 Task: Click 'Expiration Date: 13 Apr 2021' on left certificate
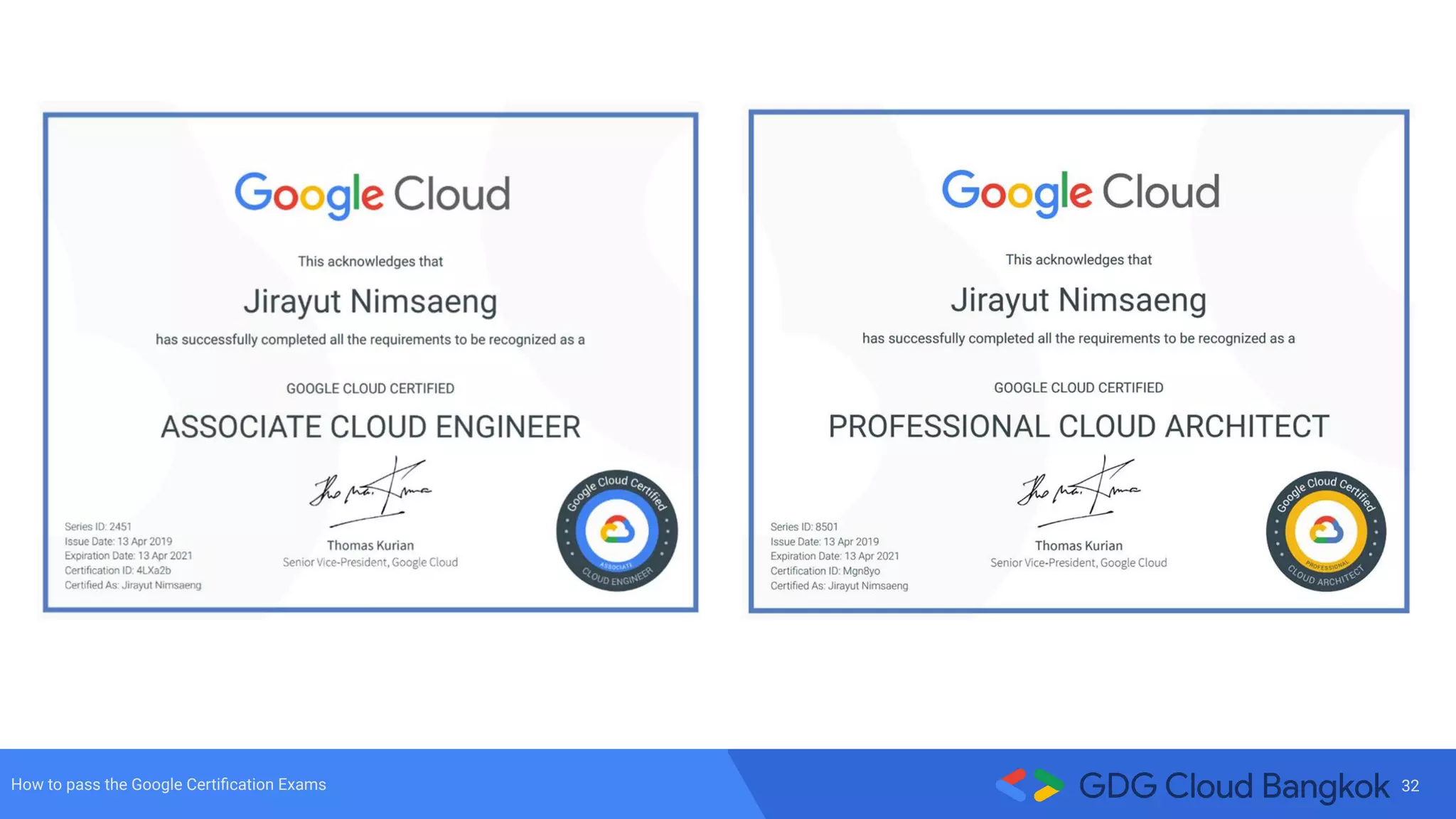click(x=129, y=556)
